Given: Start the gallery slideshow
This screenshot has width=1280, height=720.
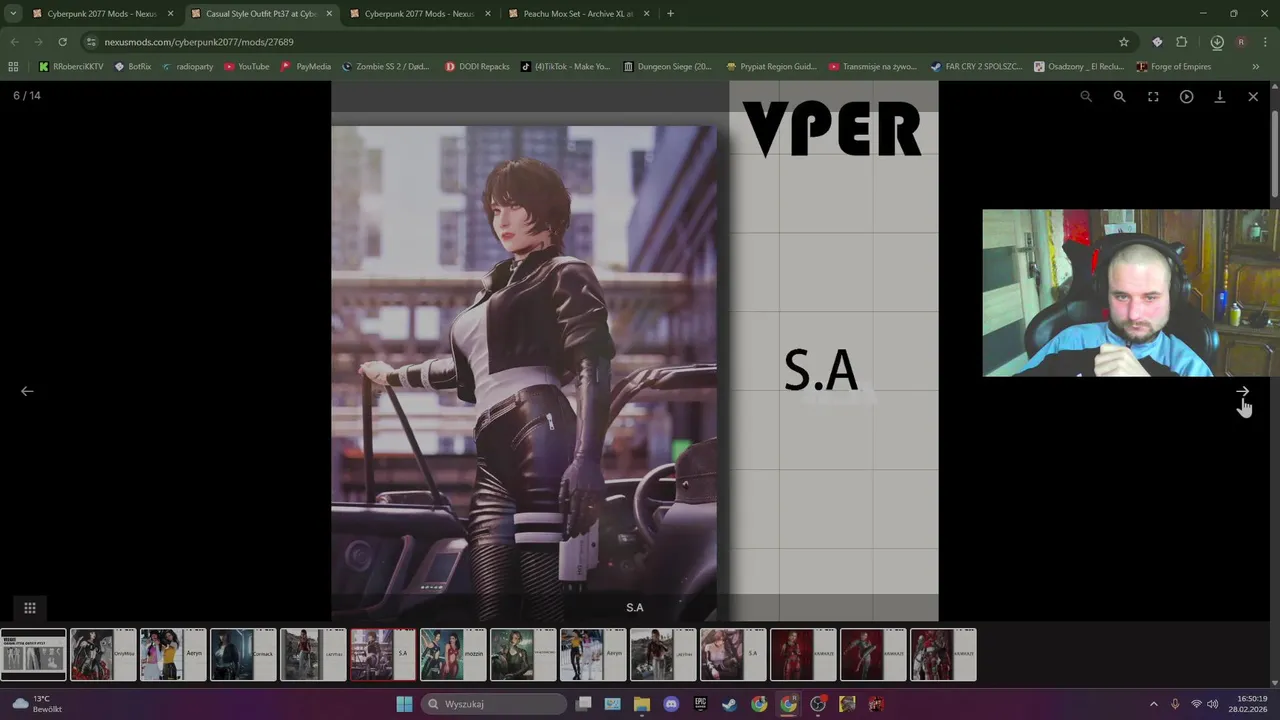Looking at the screenshot, I should 1186,96.
